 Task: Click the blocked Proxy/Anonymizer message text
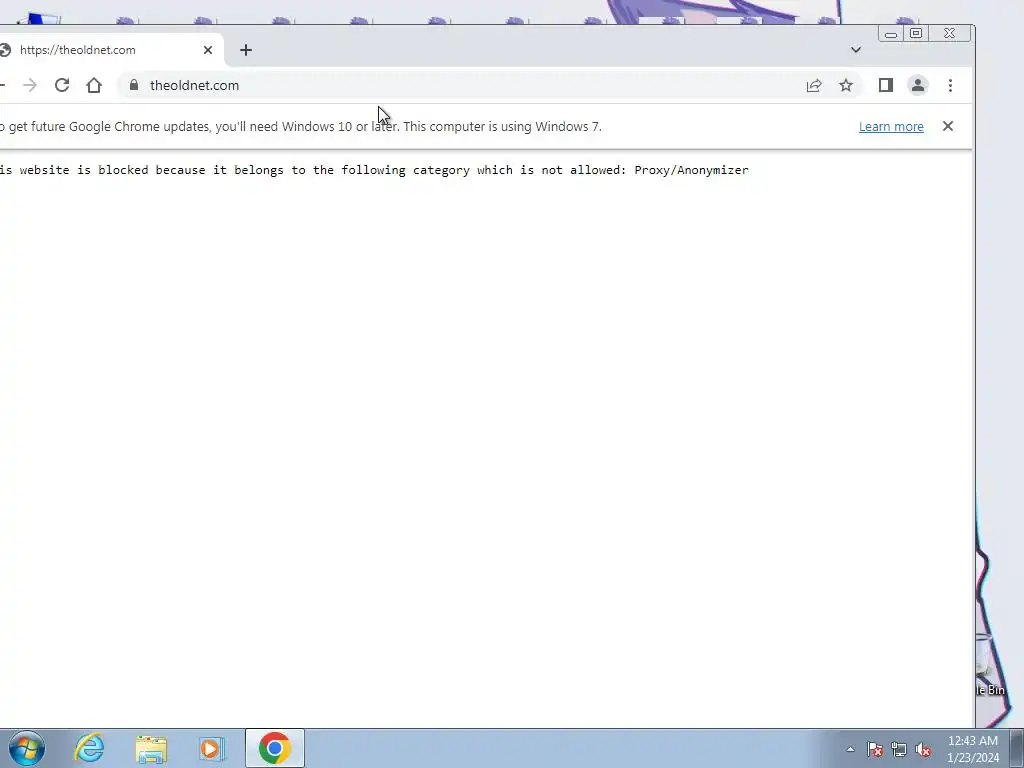[x=374, y=170]
